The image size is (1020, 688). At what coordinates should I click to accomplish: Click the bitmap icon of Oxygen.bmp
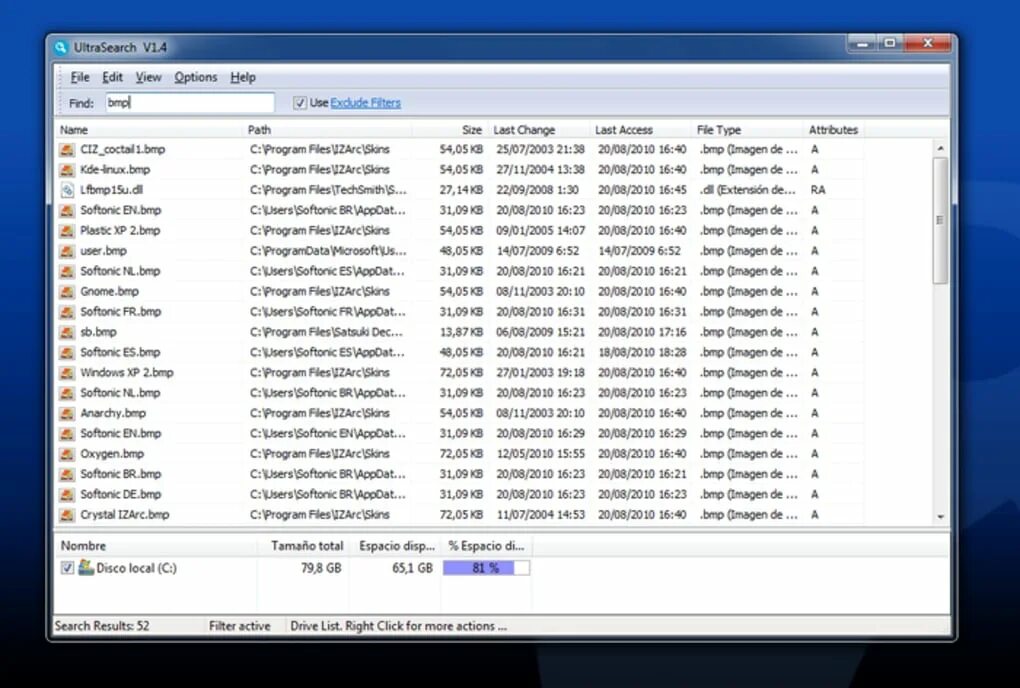point(66,454)
